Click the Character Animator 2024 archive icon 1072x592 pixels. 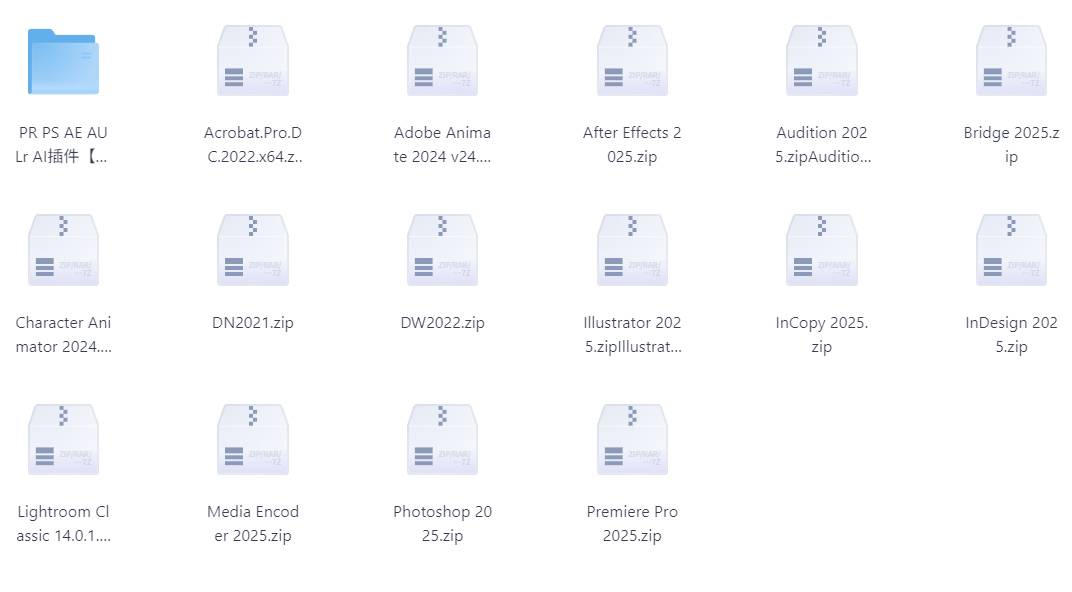click(63, 250)
